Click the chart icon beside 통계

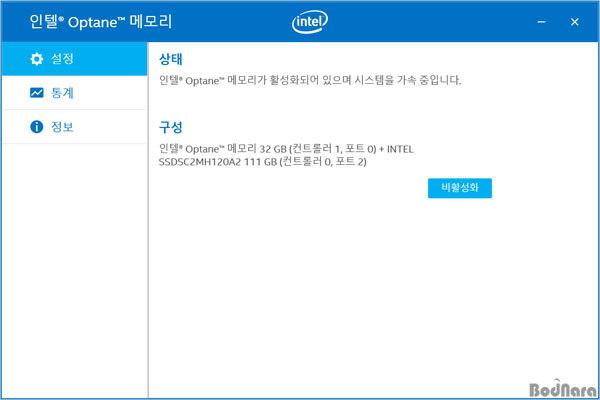tap(37, 93)
